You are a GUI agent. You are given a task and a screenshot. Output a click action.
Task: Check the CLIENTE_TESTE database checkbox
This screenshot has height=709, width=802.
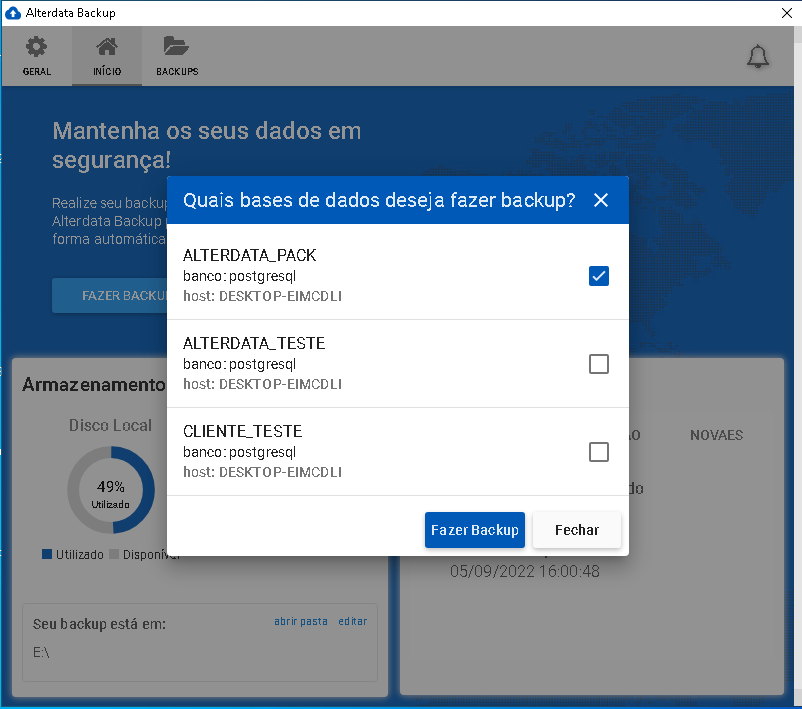click(598, 452)
